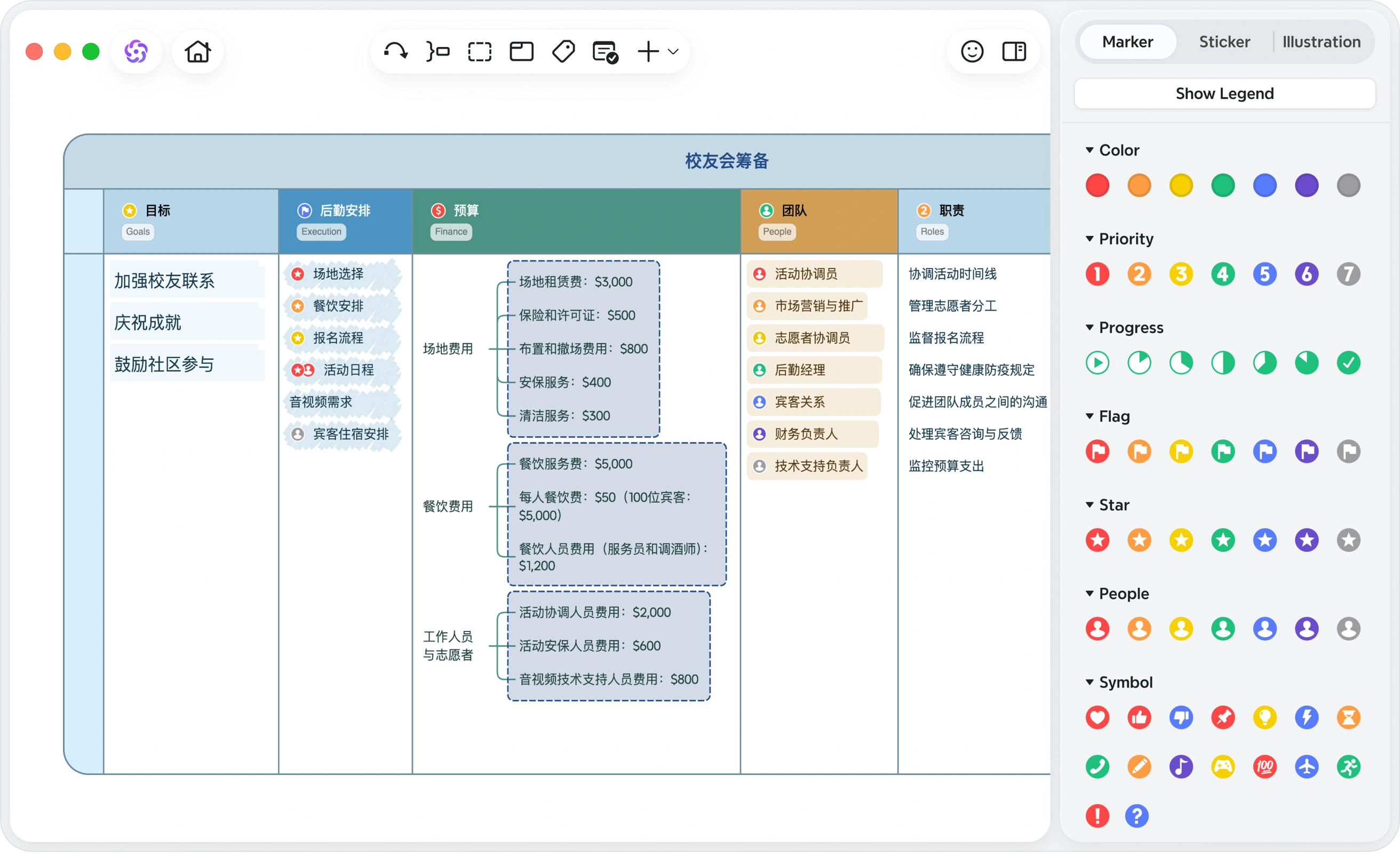This screenshot has height=854, width=1400.
Task: Add the blue flag marker
Action: click(1265, 452)
